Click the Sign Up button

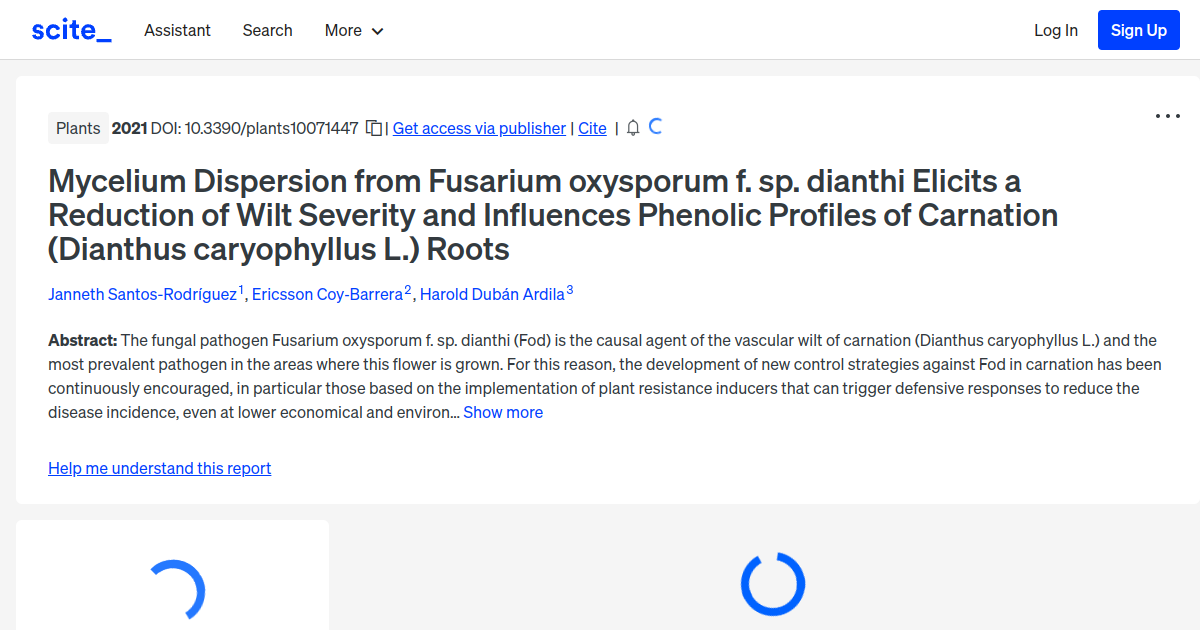coord(1139,30)
